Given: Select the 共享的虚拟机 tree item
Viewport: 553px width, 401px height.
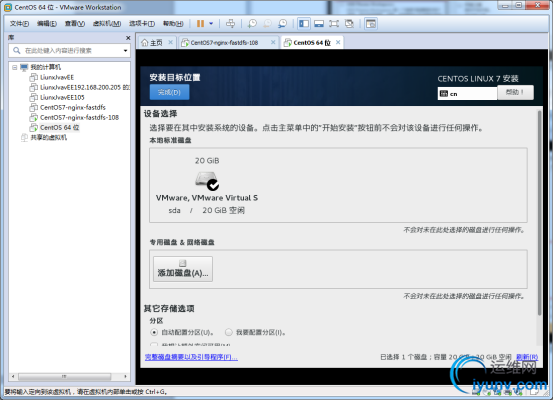Looking at the screenshot, I should point(48,138).
